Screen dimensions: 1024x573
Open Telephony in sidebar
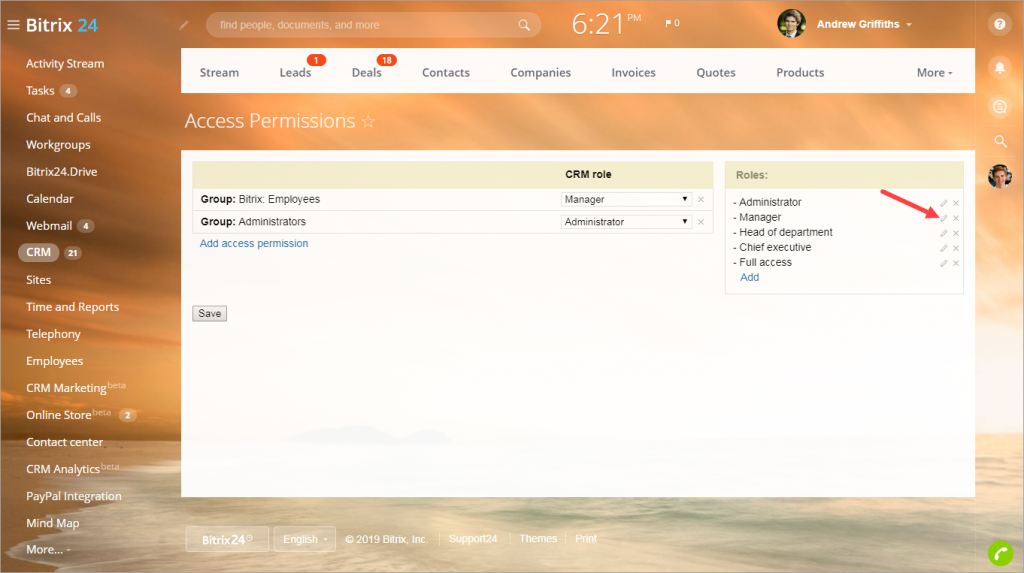click(53, 334)
